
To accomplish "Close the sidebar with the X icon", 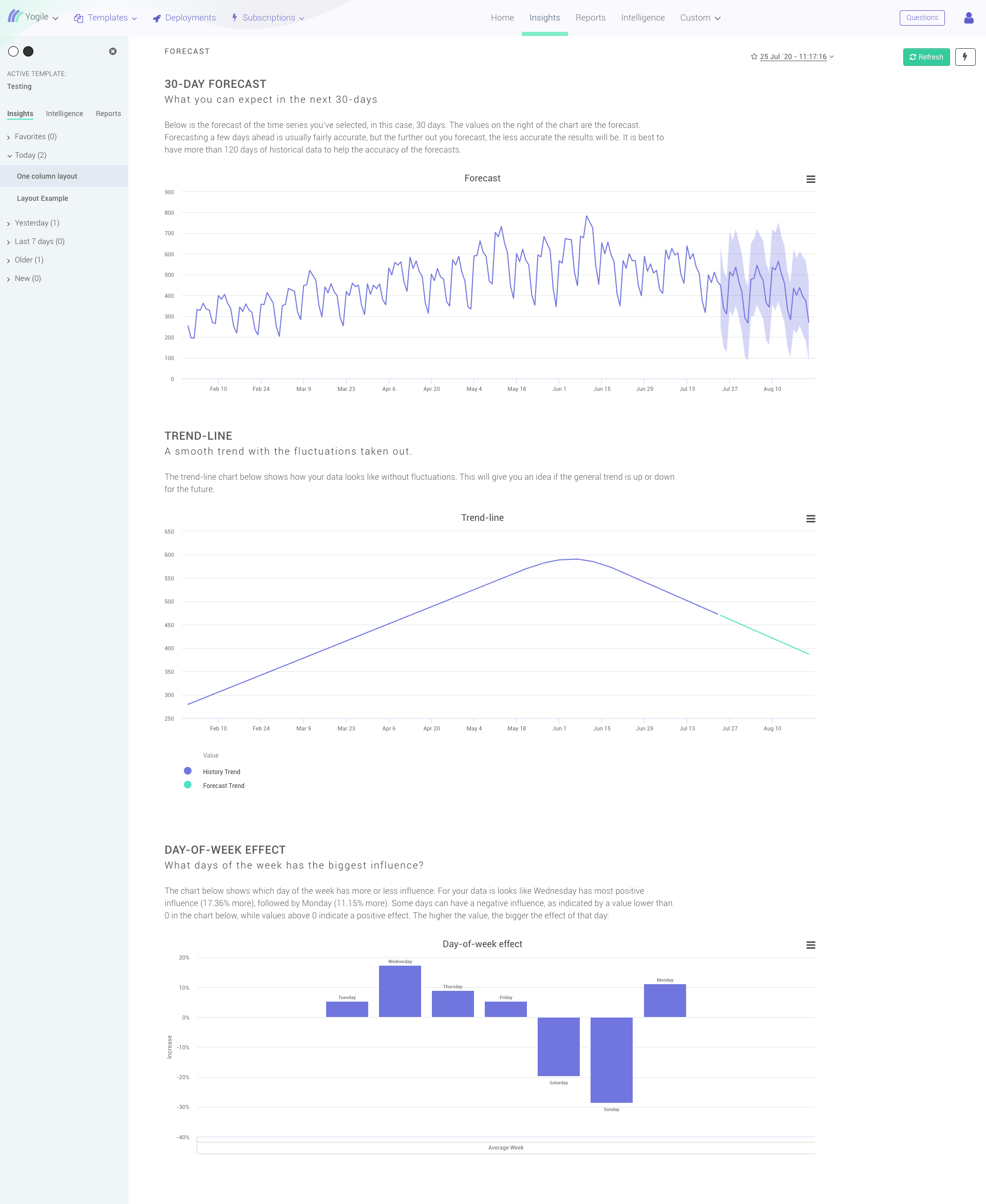I will pyautogui.click(x=113, y=51).
